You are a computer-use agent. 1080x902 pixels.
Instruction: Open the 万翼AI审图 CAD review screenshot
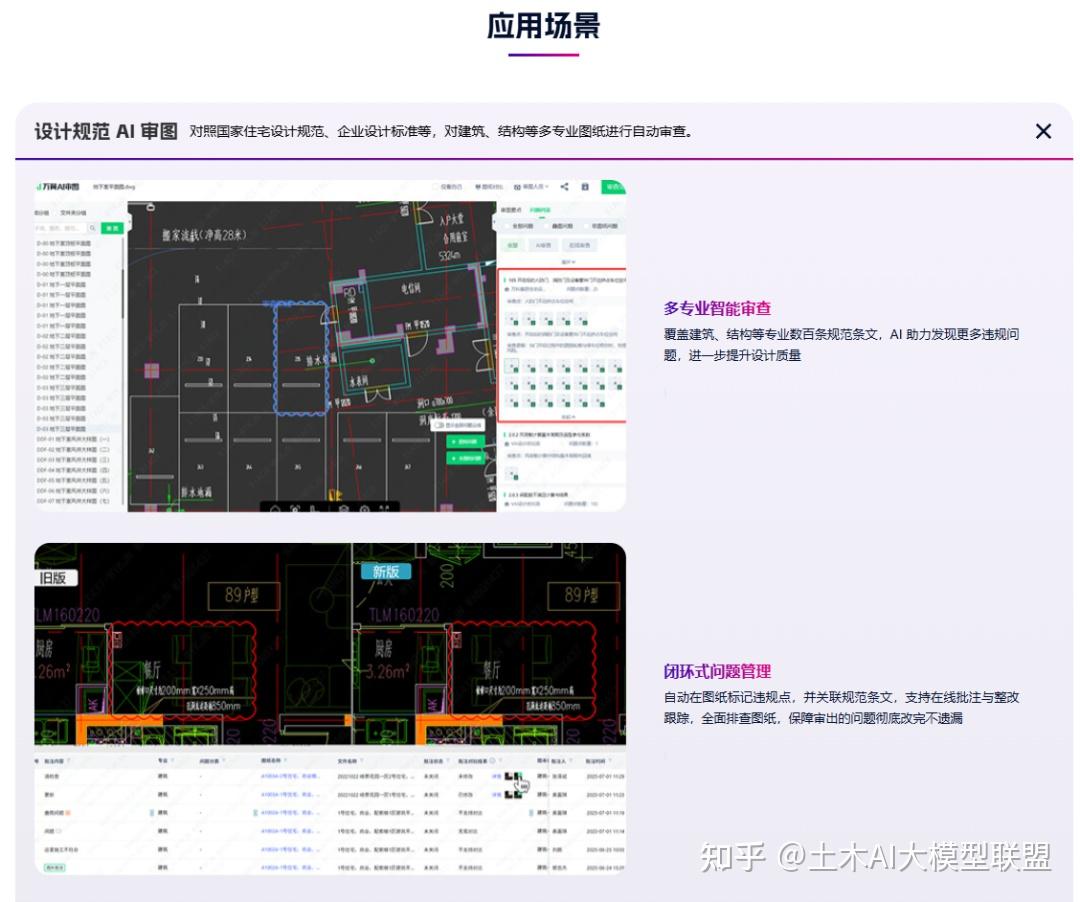(x=331, y=346)
